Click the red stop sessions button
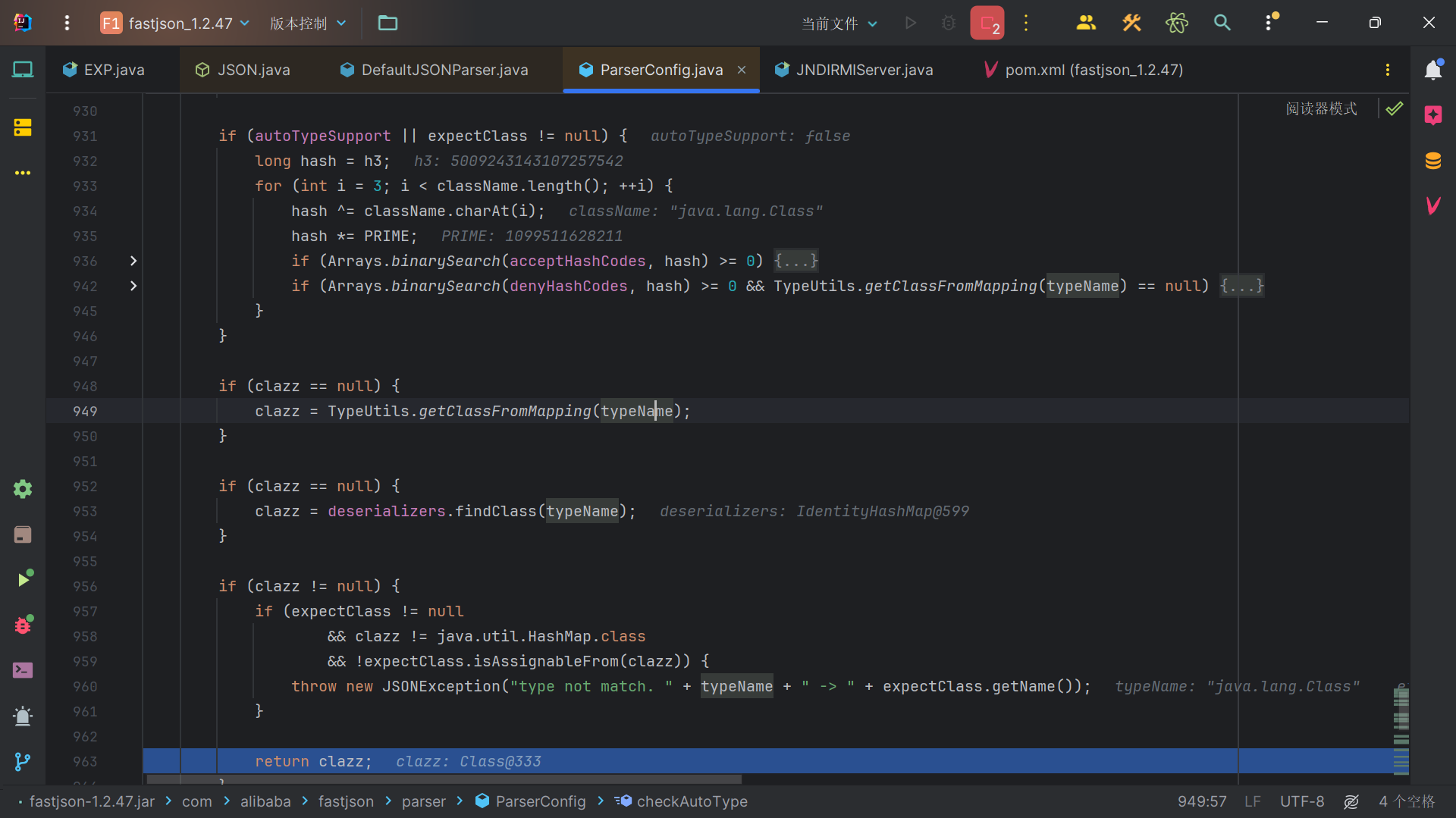Viewport: 1456px width, 818px height. [987, 23]
